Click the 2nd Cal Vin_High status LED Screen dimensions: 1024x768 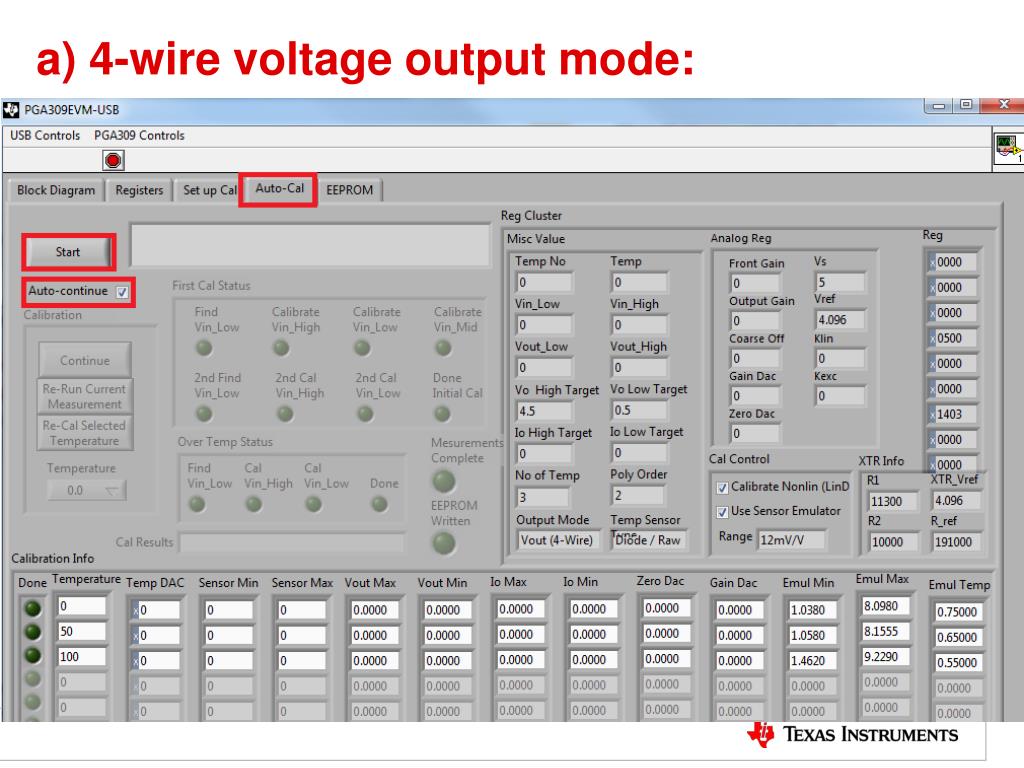[x=285, y=413]
